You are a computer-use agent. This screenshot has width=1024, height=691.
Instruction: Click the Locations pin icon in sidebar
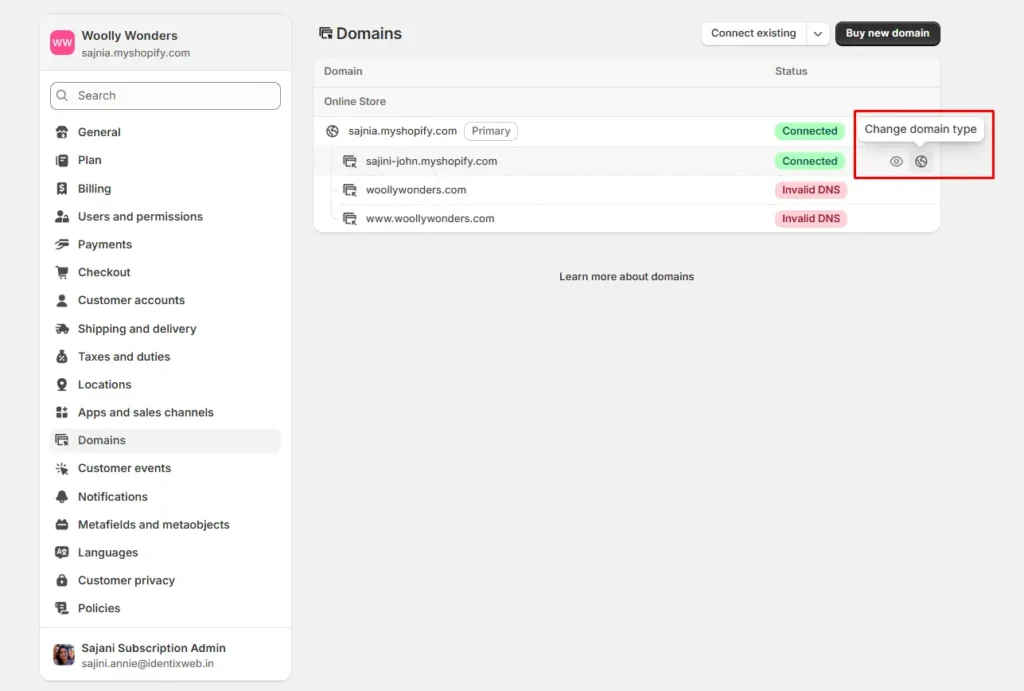click(62, 385)
